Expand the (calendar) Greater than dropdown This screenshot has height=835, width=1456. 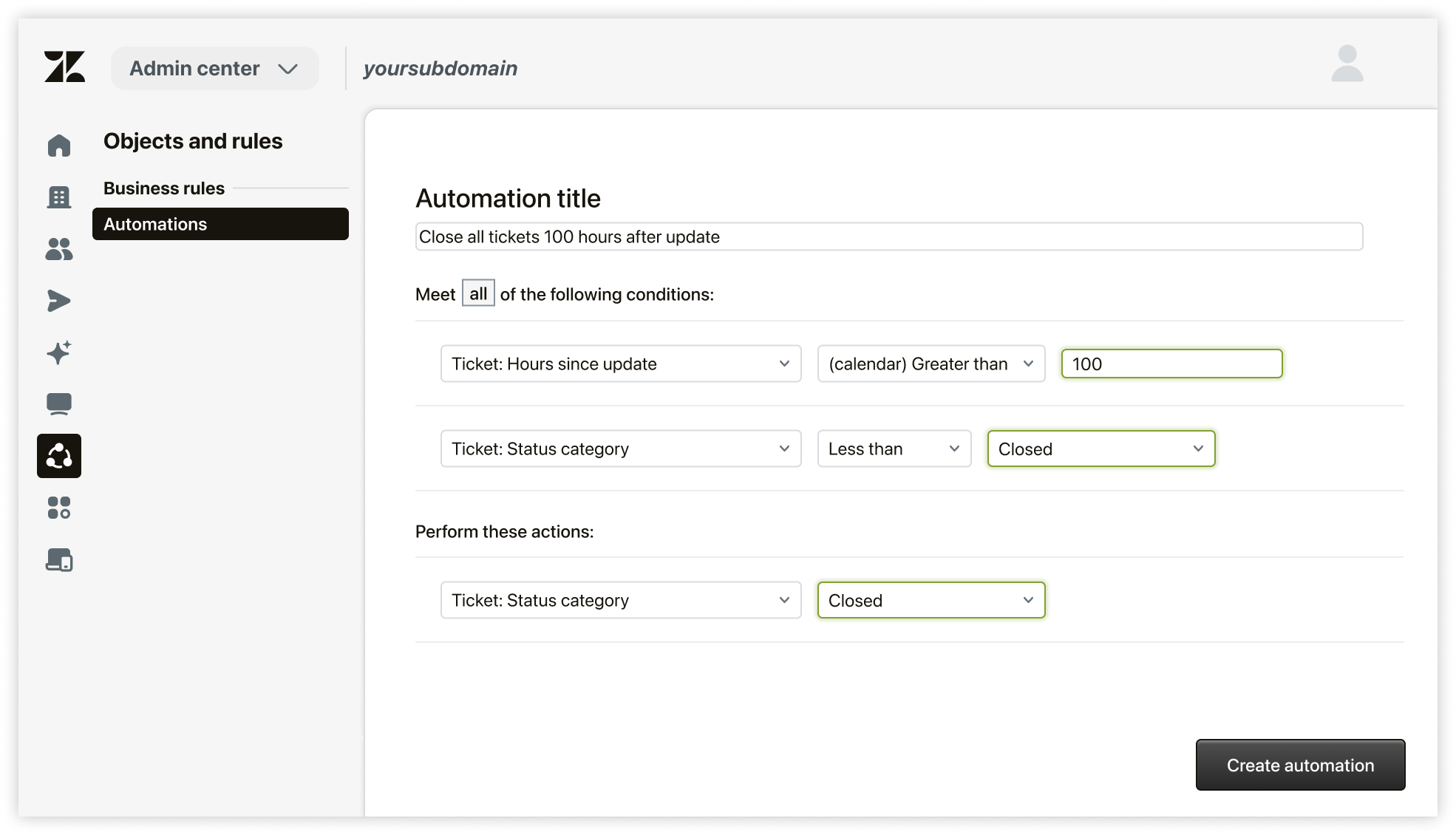click(x=931, y=364)
